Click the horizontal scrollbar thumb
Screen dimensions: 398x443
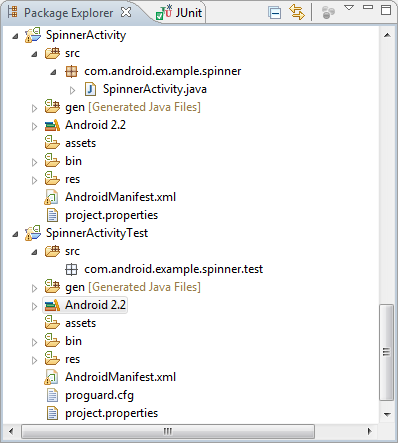point(168,432)
